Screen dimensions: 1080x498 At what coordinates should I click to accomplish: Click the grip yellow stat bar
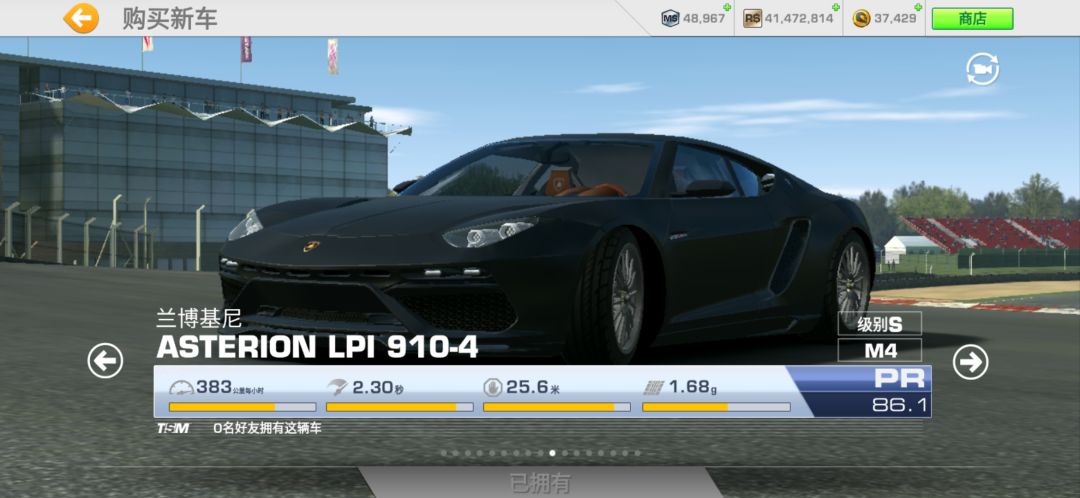click(x=716, y=407)
